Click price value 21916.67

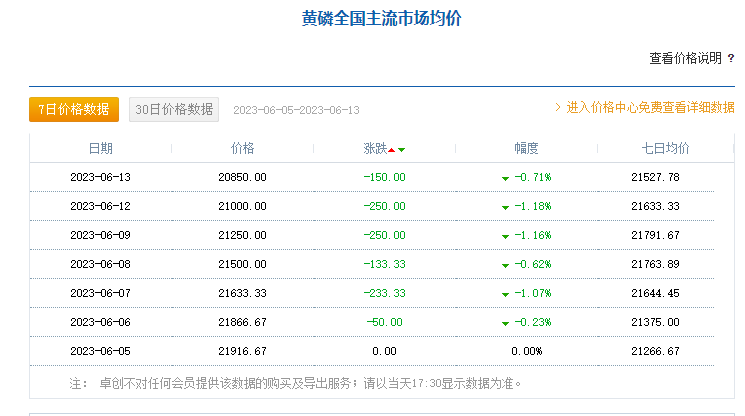[x=242, y=351]
